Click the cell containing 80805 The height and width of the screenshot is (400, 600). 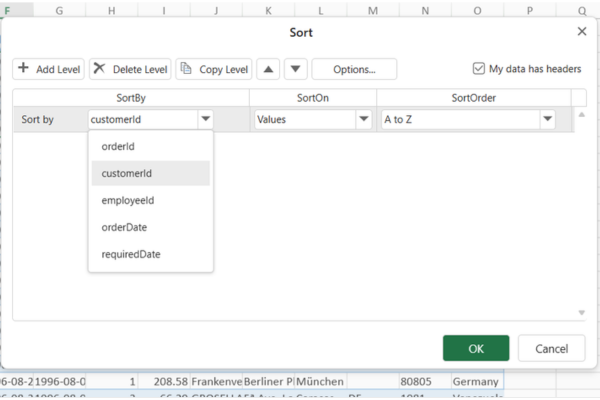tap(425, 382)
